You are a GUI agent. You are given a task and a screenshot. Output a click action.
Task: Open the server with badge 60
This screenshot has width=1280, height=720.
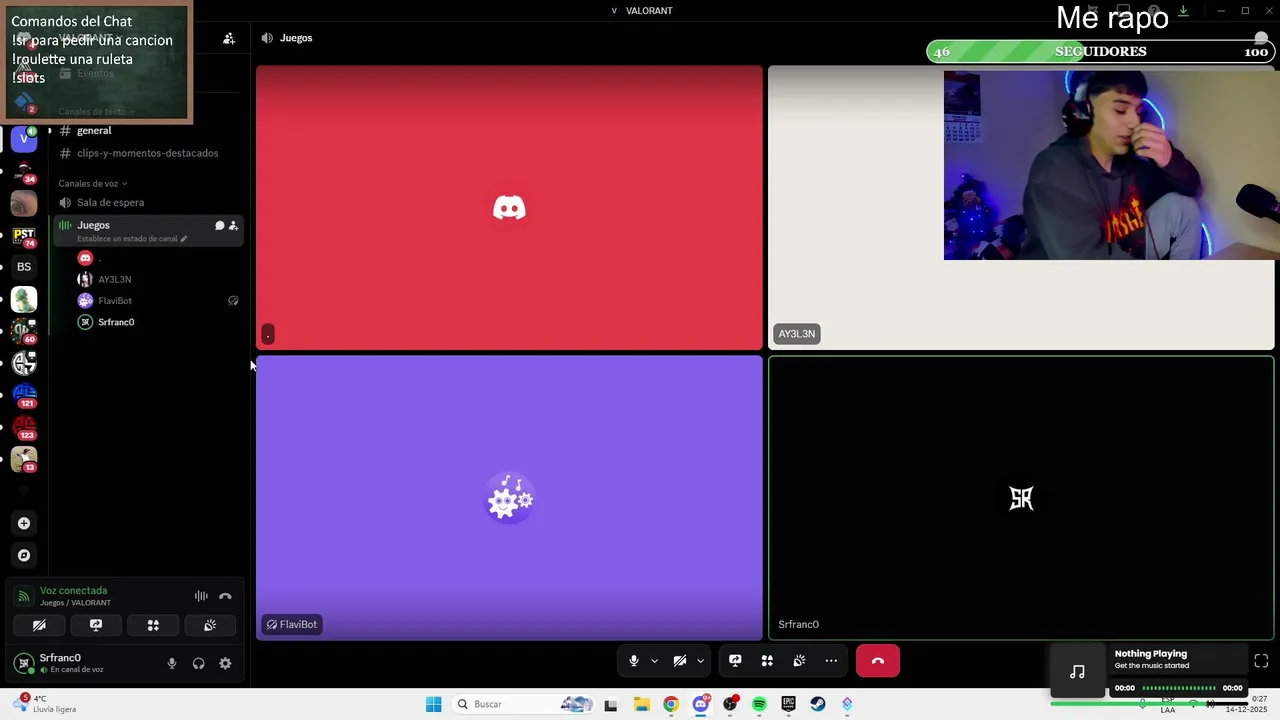24,331
